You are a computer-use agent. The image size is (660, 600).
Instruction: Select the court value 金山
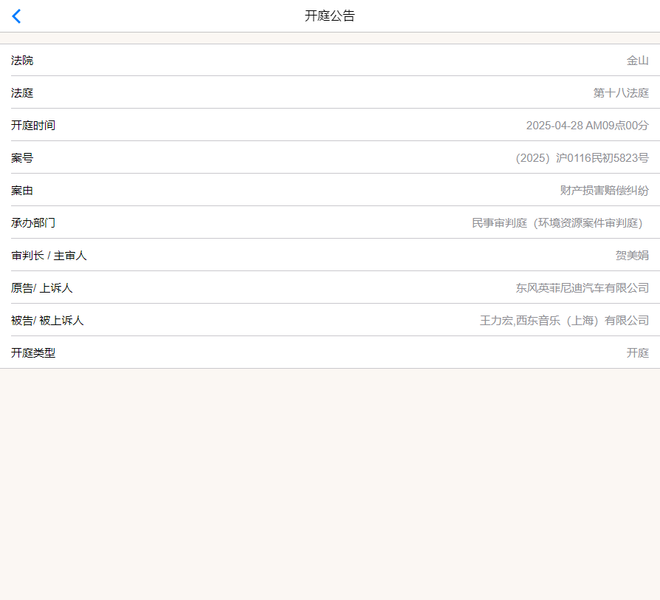pyautogui.click(x=637, y=61)
